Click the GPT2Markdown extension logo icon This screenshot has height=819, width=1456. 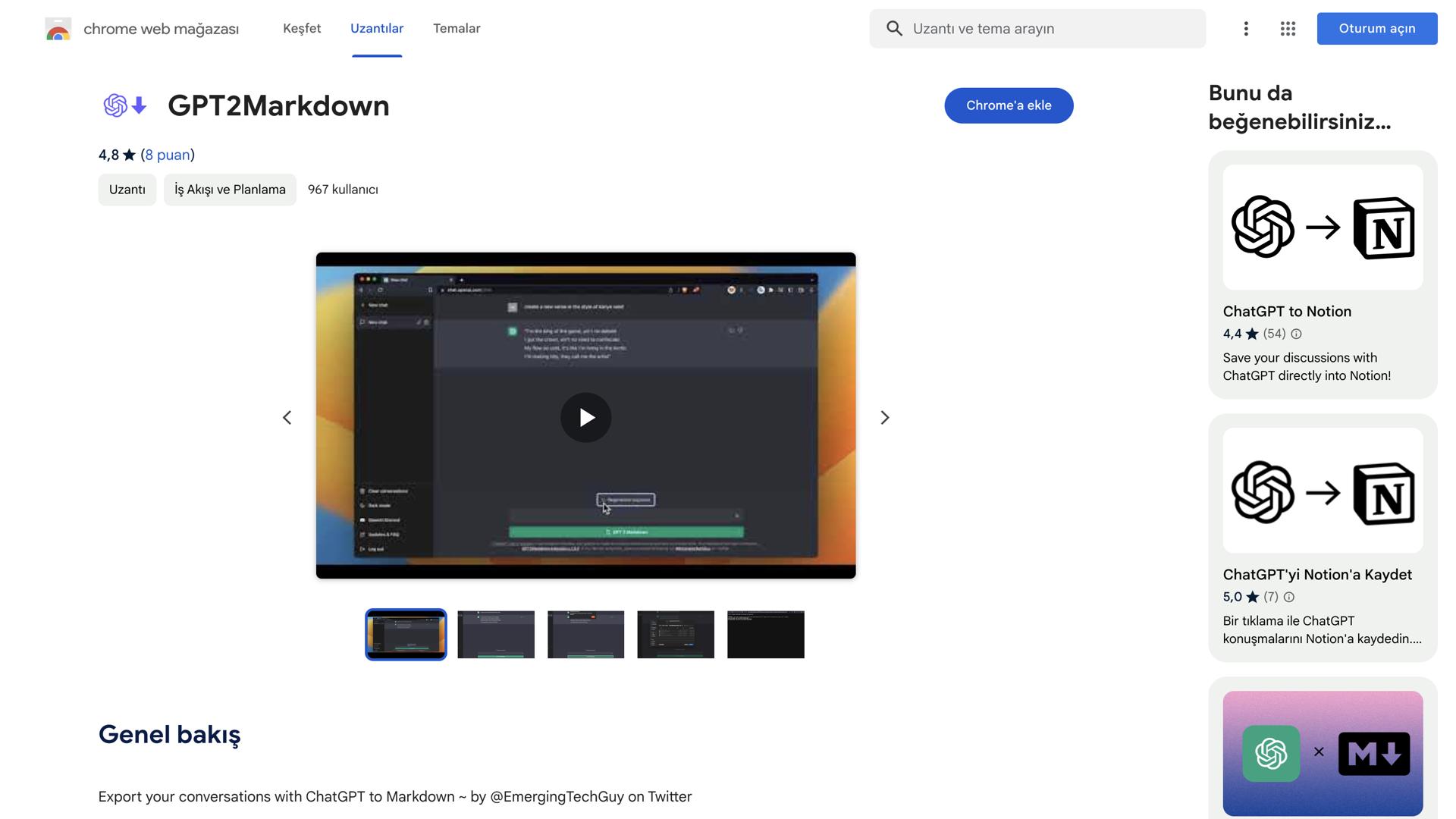(125, 105)
